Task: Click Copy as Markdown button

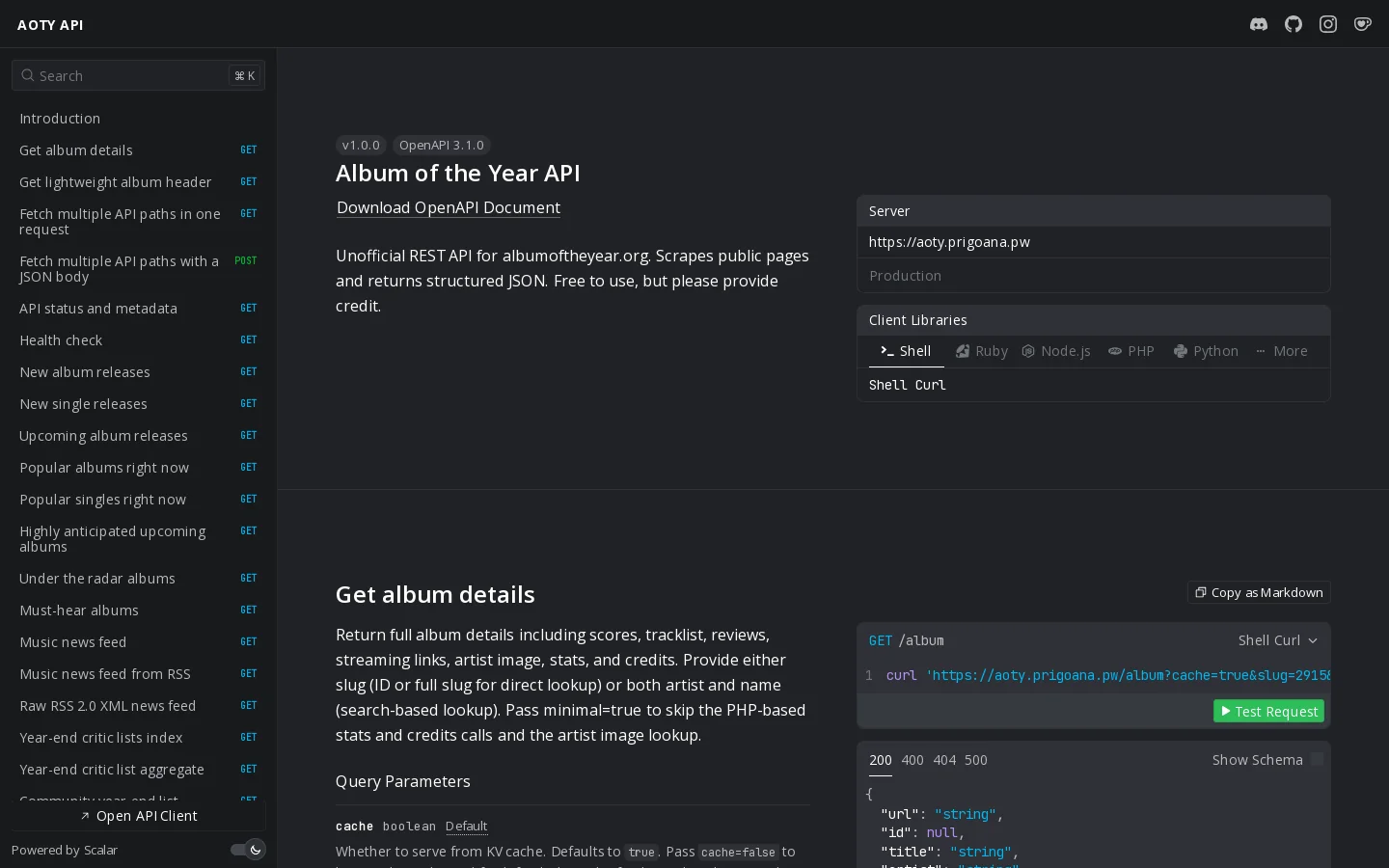Action: pyautogui.click(x=1259, y=592)
